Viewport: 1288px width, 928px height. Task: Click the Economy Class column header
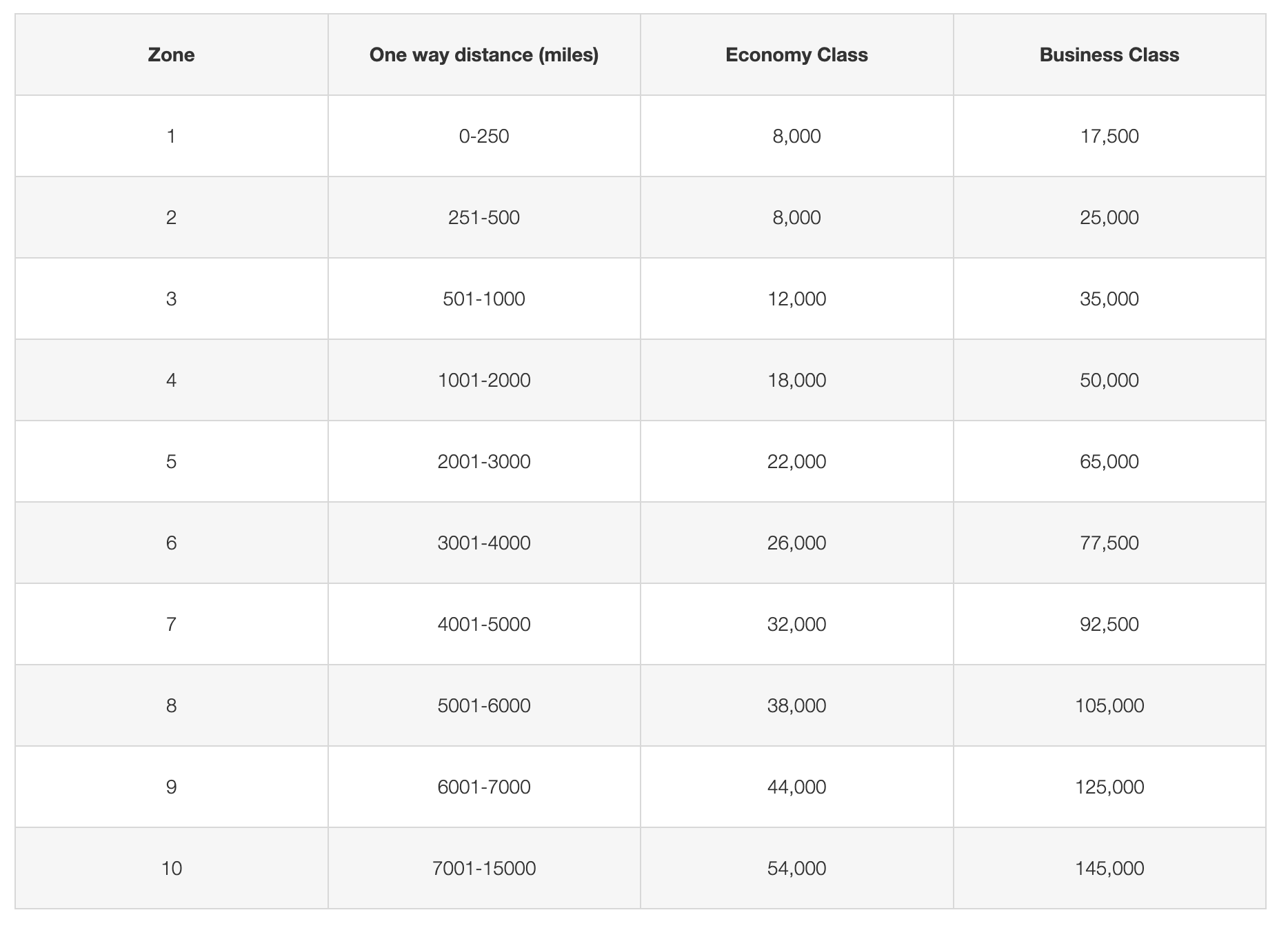pos(796,55)
